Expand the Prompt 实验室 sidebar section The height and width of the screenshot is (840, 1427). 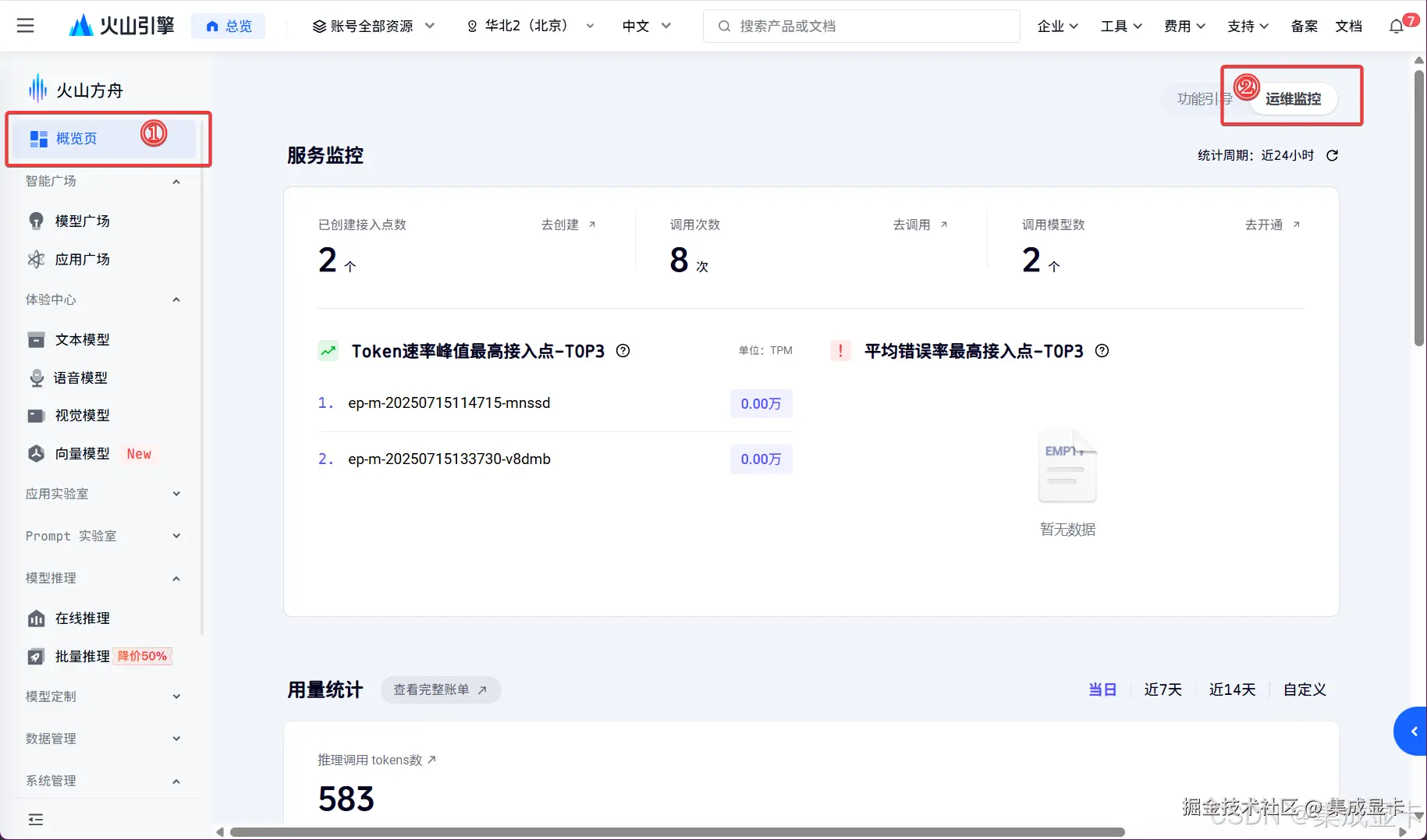176,536
